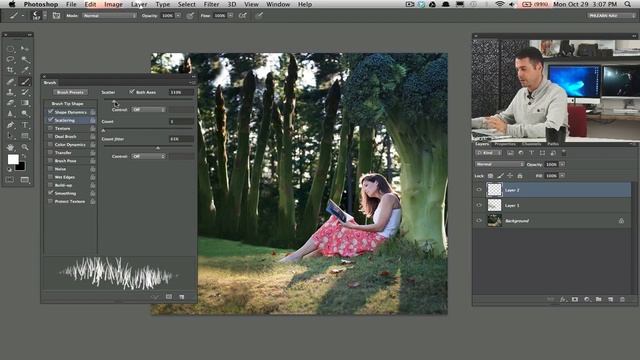
Task: Create a new layer group
Action: tap(598, 299)
